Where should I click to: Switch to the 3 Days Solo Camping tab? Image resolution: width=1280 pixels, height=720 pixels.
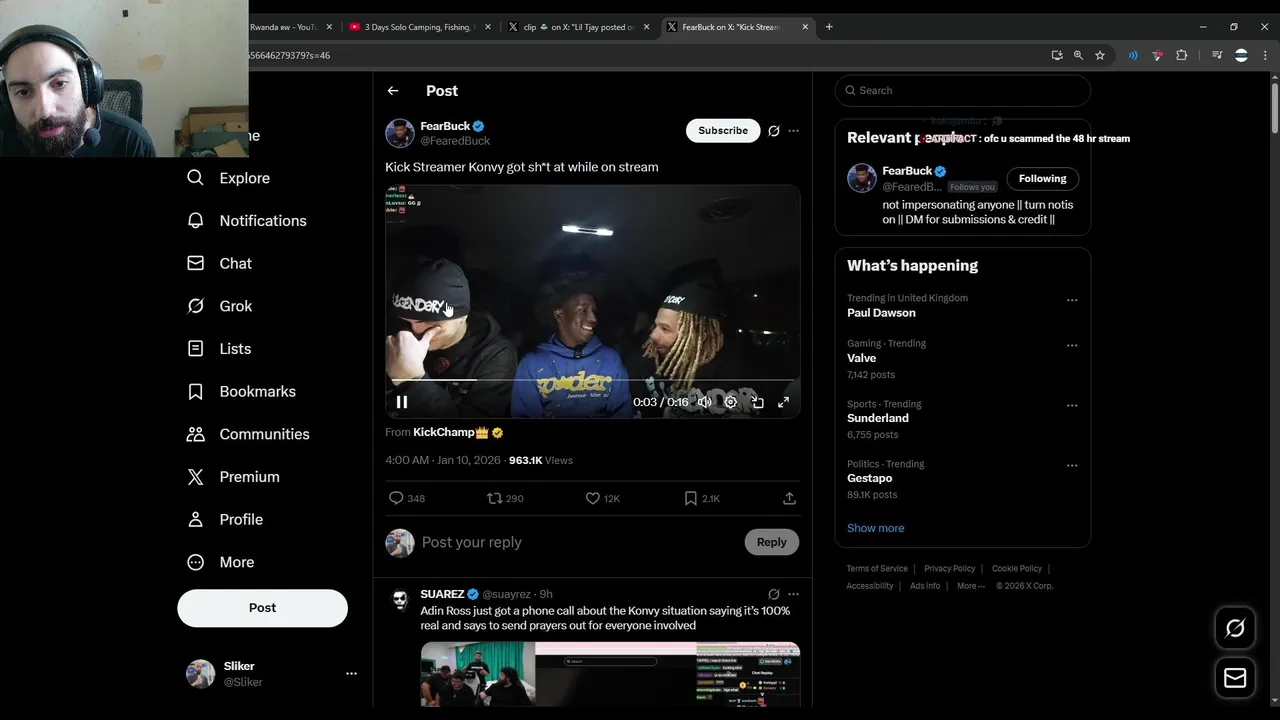pyautogui.click(x=419, y=27)
